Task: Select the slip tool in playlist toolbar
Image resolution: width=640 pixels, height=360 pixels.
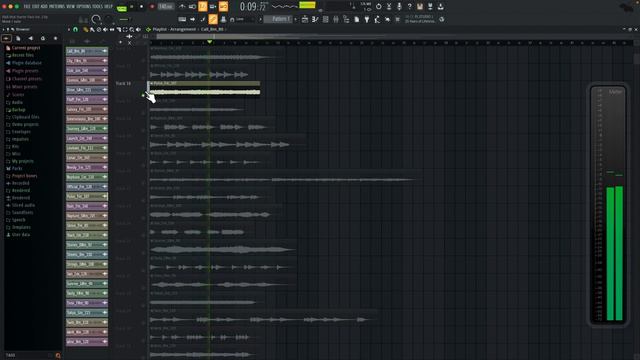Action: tap(112, 29)
